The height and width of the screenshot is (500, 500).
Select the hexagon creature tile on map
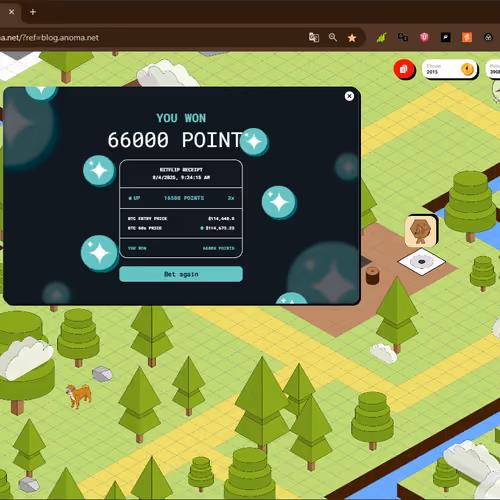click(421, 231)
